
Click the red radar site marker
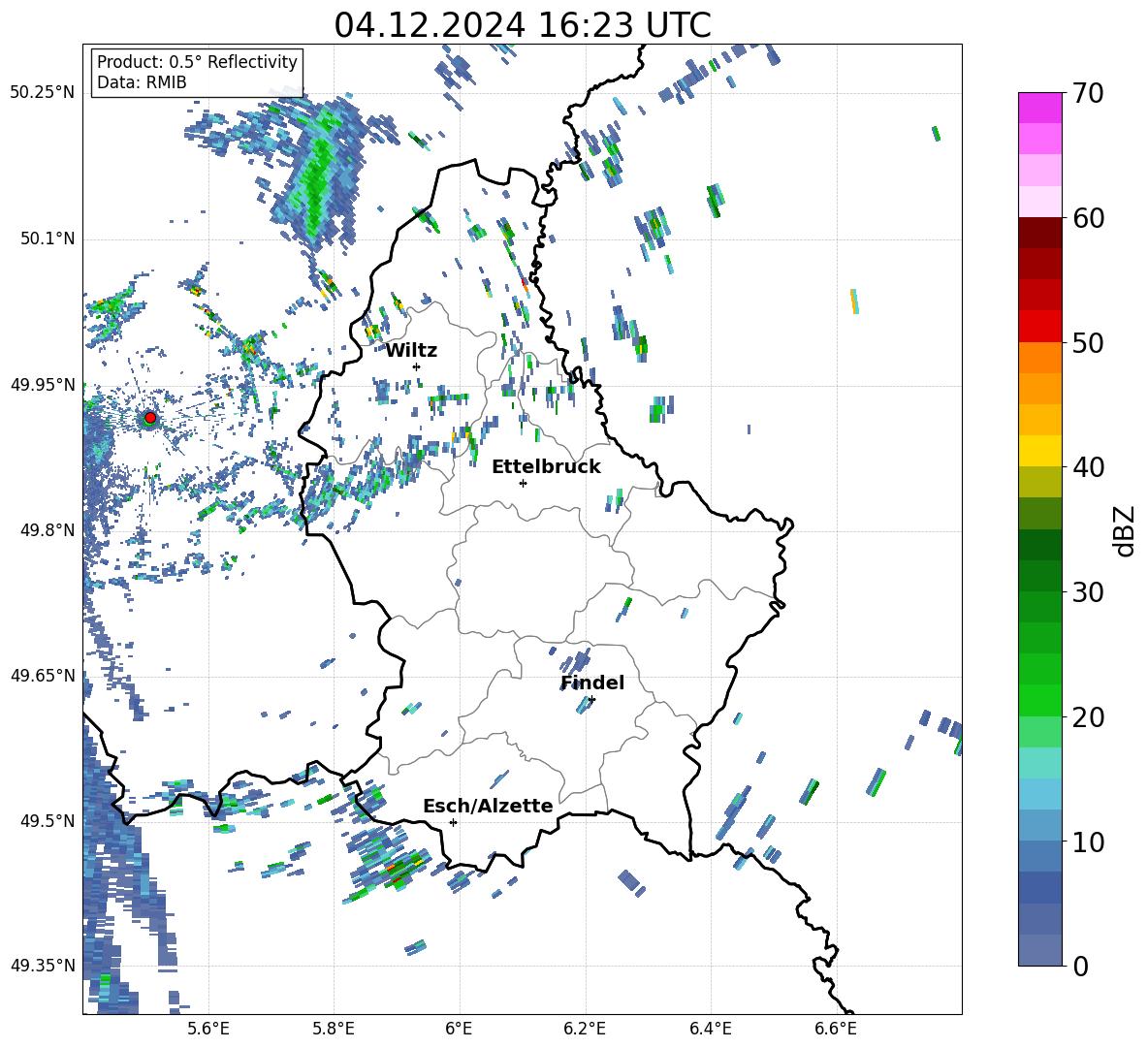150,418
